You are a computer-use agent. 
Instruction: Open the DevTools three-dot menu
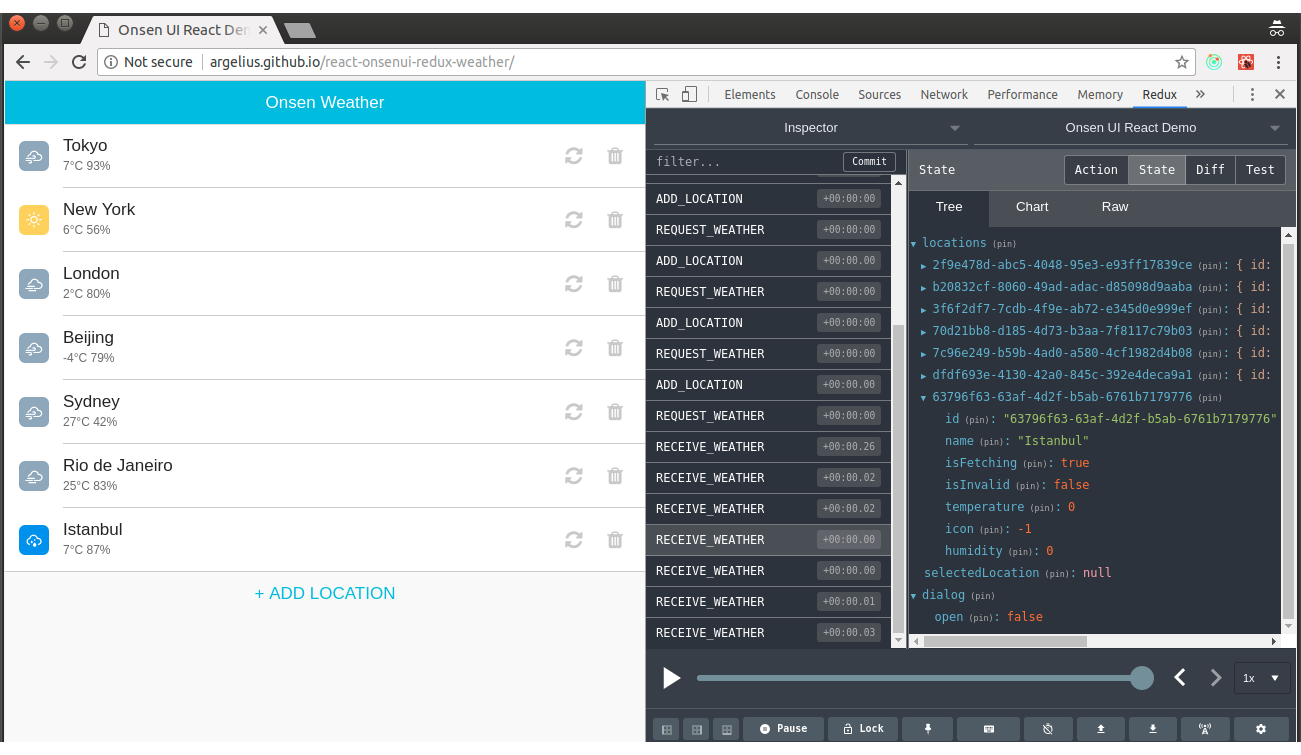pyautogui.click(x=1252, y=94)
